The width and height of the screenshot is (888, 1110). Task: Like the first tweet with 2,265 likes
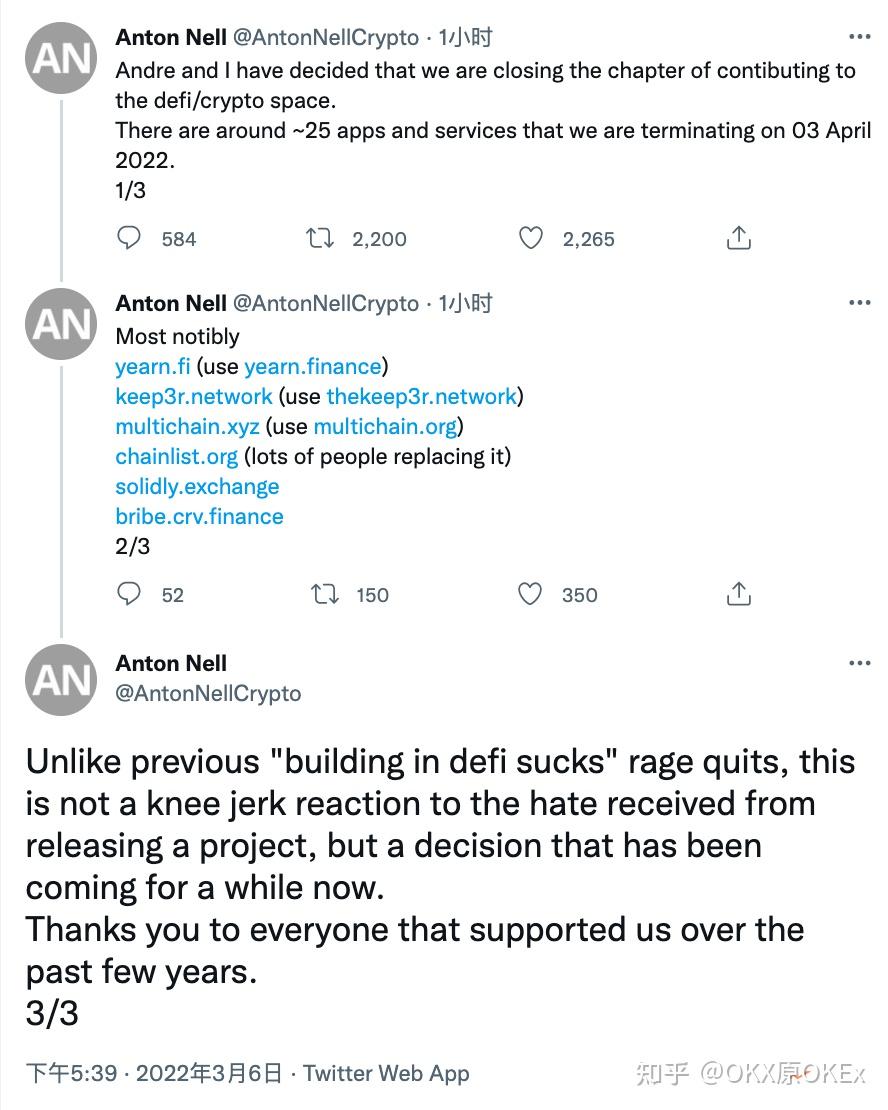pyautogui.click(x=531, y=238)
